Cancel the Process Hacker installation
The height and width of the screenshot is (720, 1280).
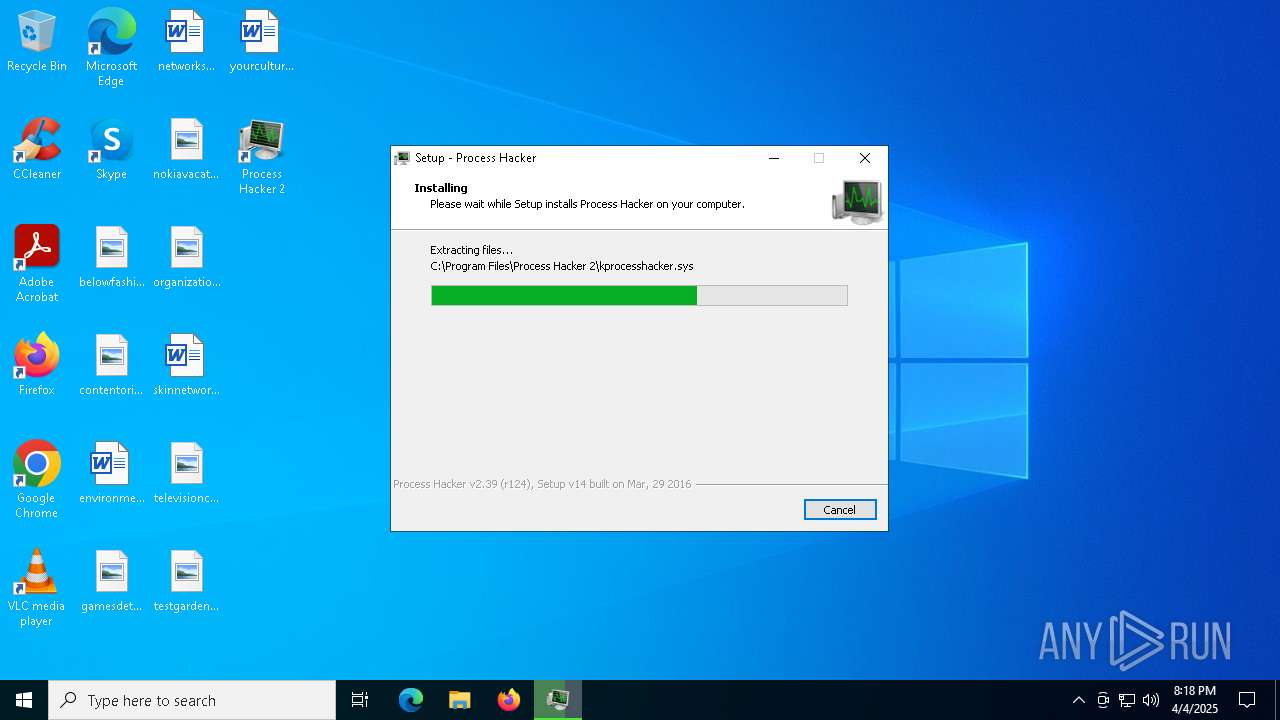click(x=840, y=510)
